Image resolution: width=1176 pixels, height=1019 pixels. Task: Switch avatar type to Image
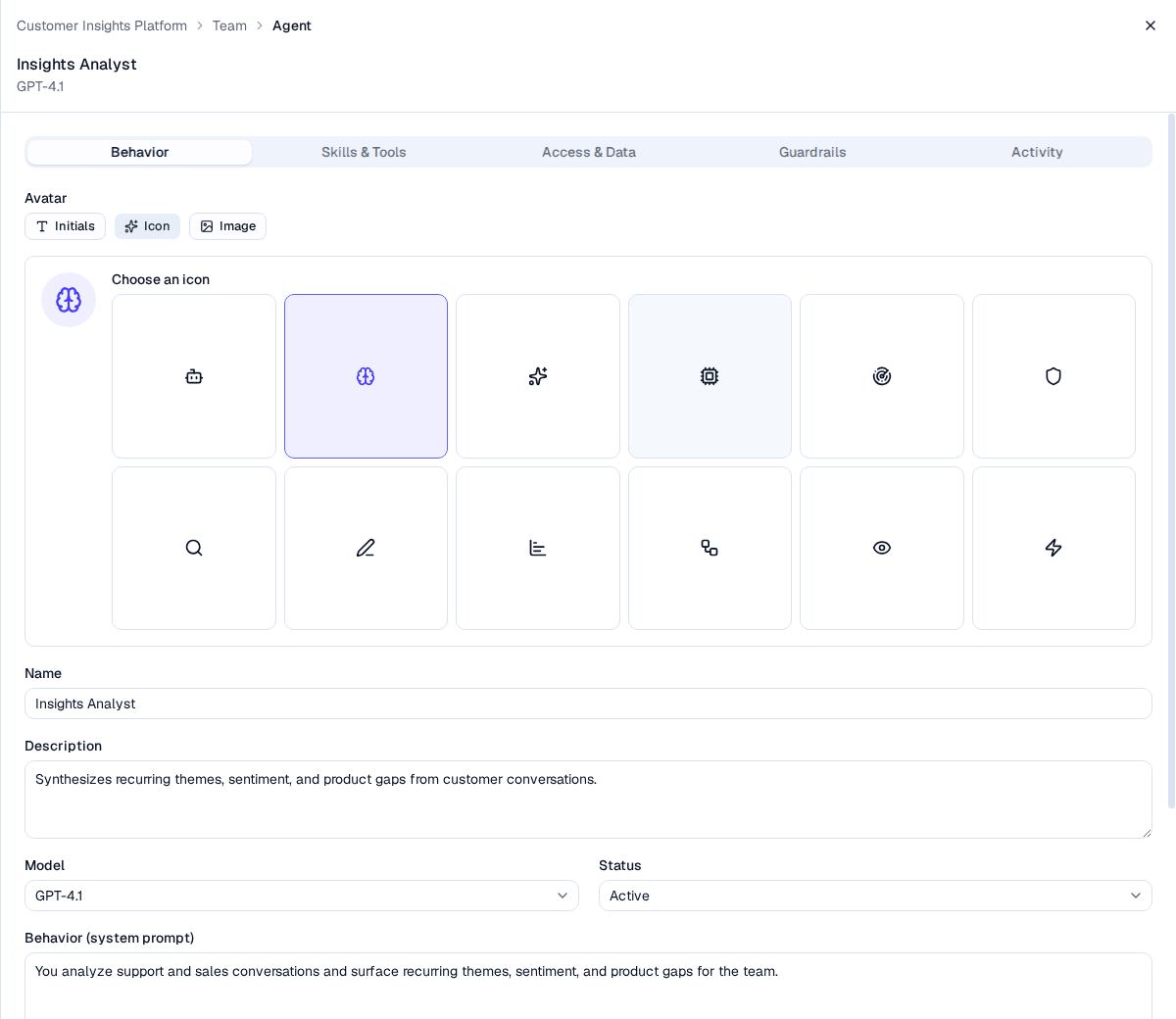pos(227,226)
